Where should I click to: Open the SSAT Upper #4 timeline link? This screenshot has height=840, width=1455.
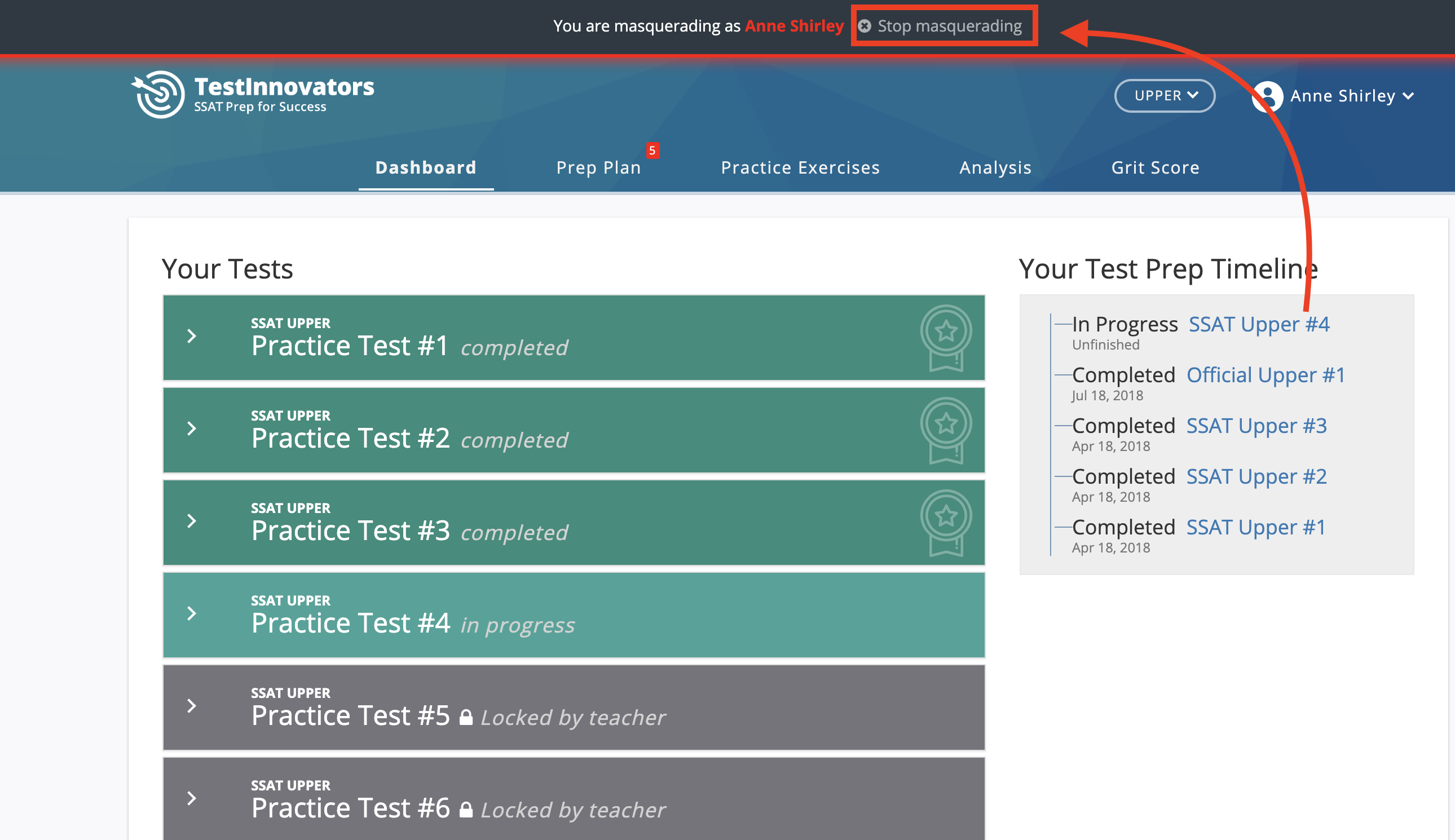coord(1259,324)
